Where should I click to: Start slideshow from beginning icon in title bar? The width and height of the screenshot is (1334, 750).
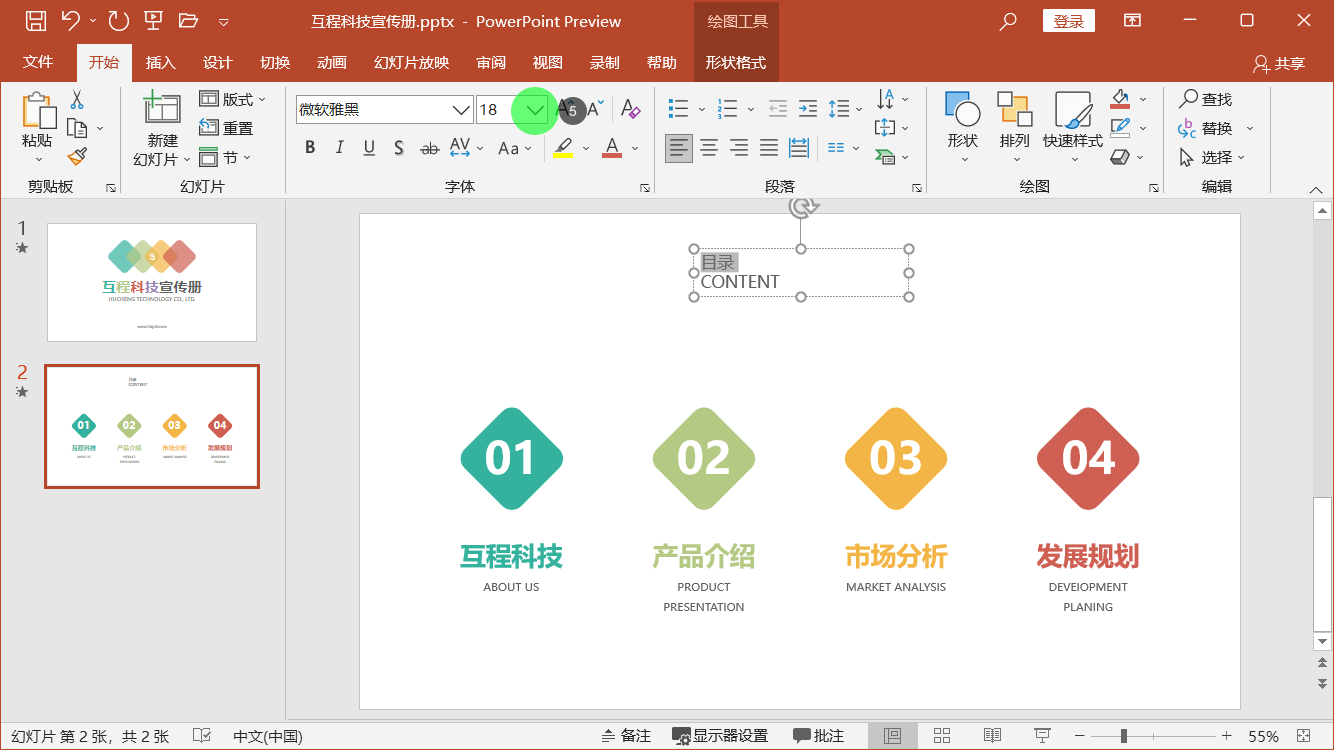(x=153, y=20)
